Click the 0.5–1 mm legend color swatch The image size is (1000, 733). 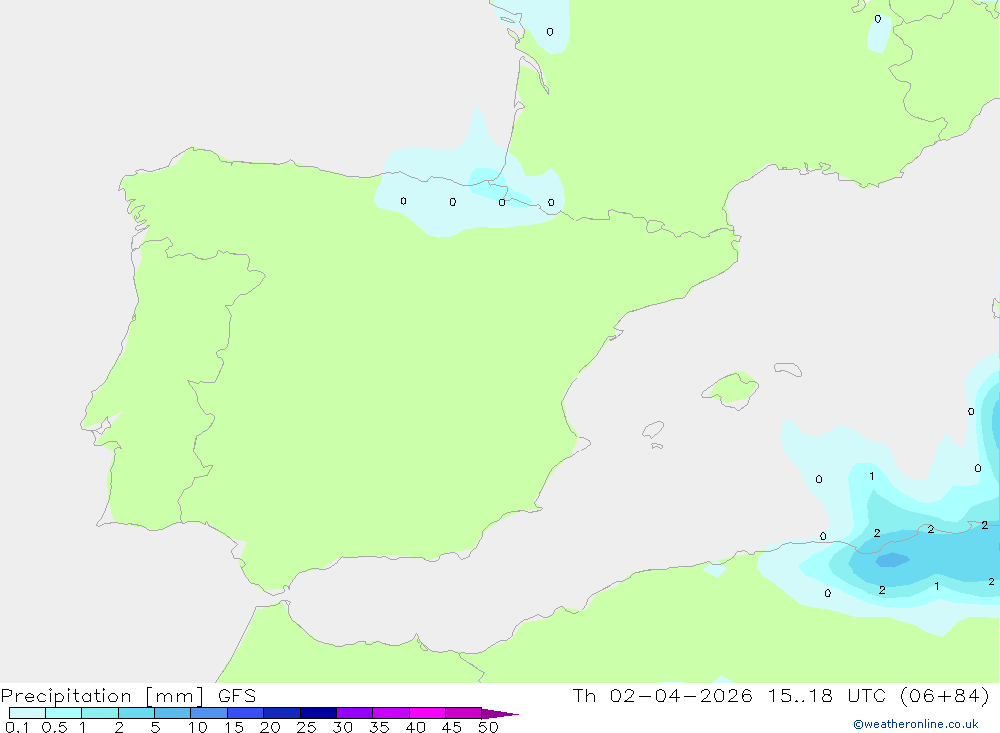[x=63, y=713]
